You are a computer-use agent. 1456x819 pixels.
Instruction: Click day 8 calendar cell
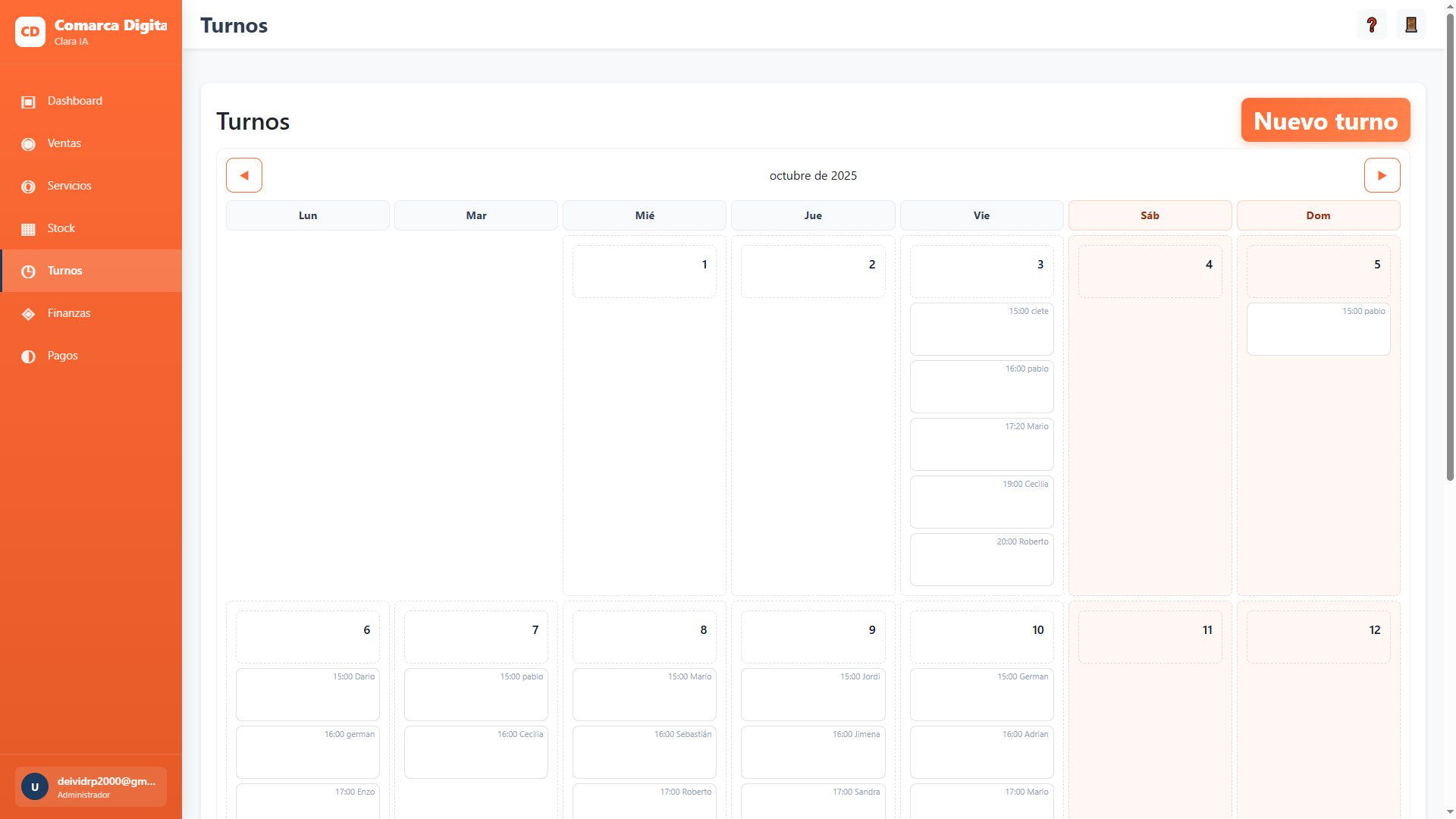[644, 637]
